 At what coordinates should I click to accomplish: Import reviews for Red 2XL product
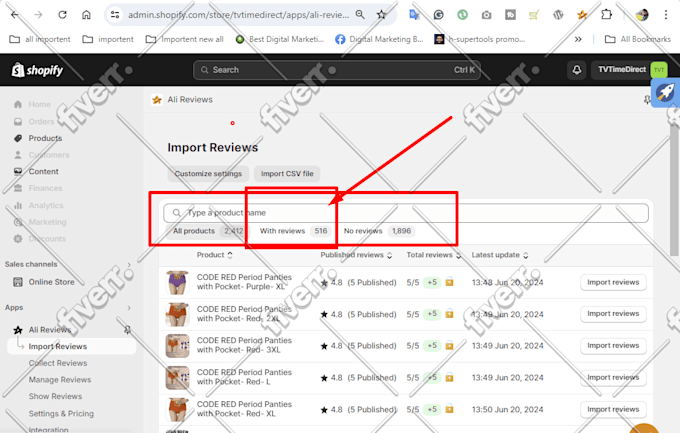pos(613,314)
